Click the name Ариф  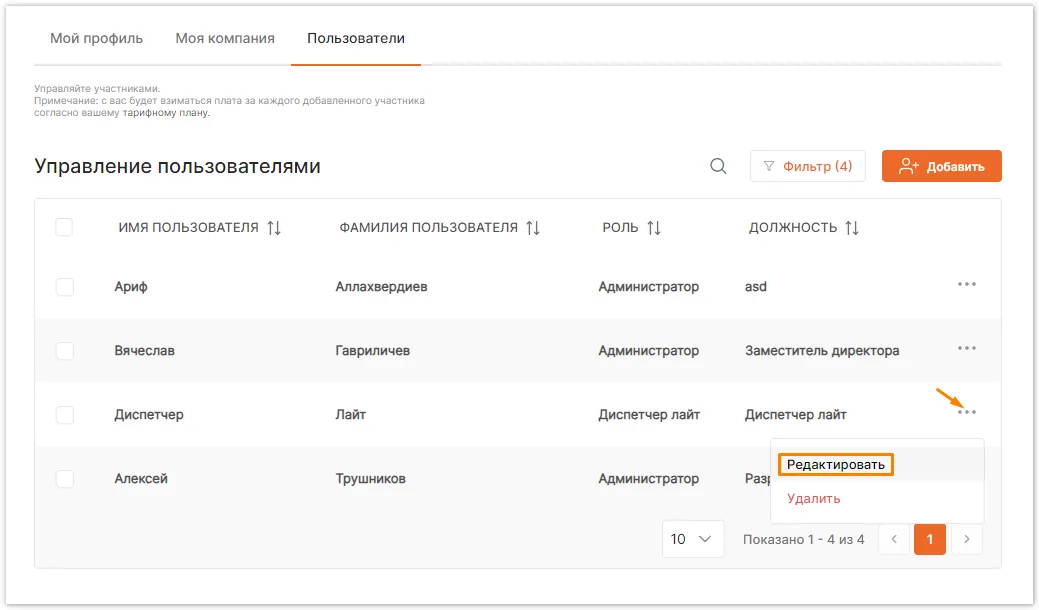pyautogui.click(x=131, y=287)
